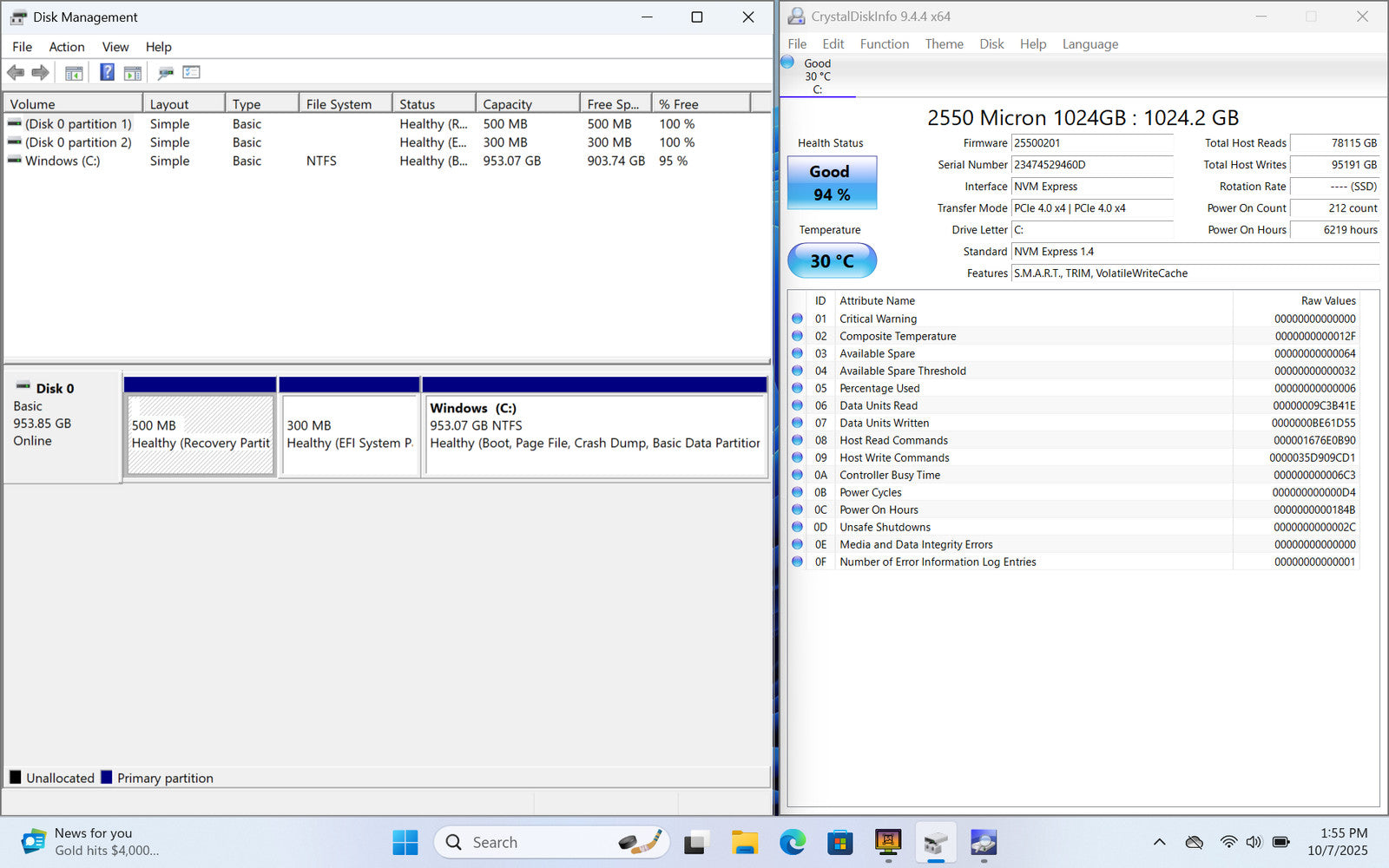Select the Windows (C:) partition block
The image size is (1389, 868).
pos(594,434)
